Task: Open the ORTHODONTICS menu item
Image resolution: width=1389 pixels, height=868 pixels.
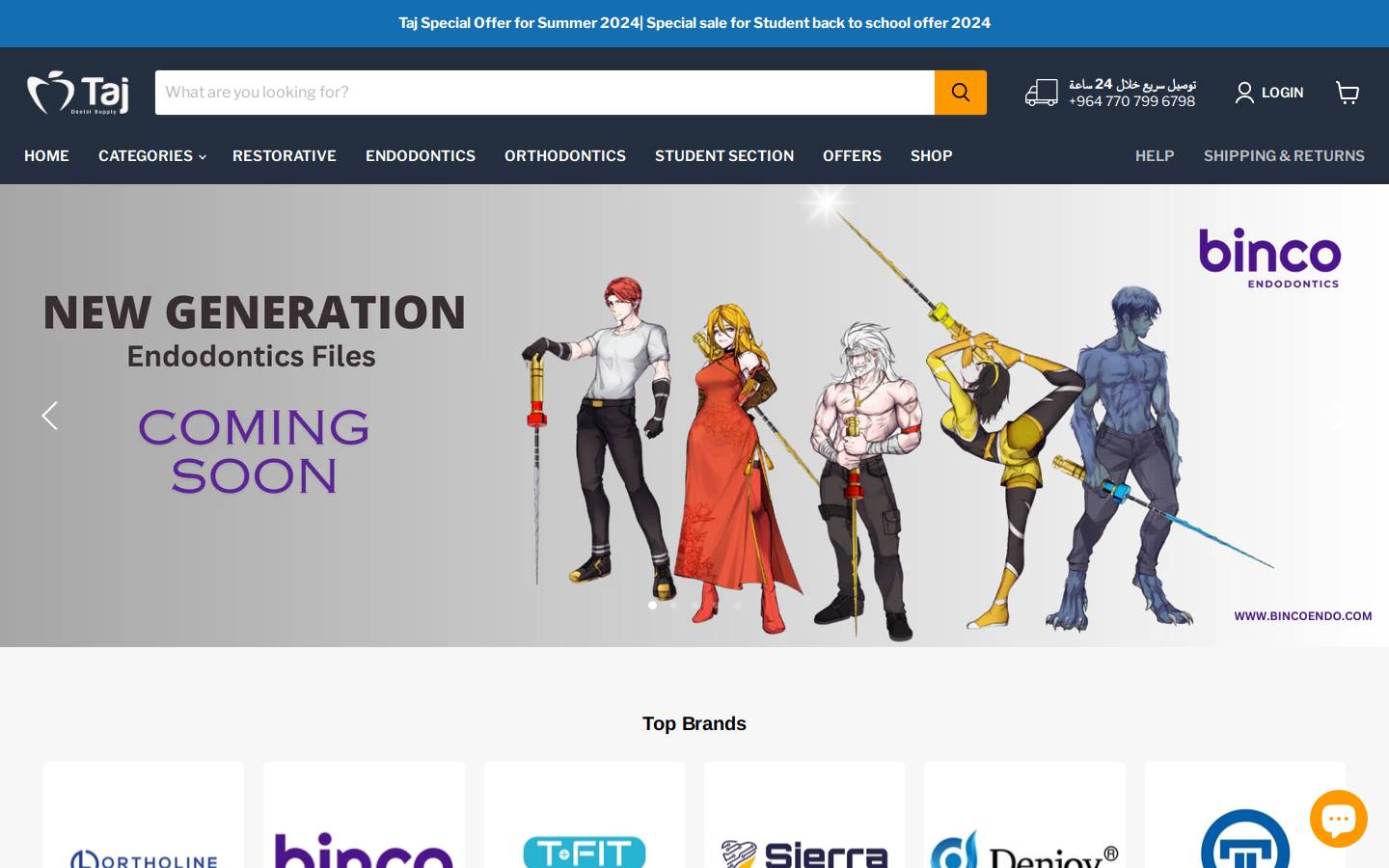Action: pos(565,155)
